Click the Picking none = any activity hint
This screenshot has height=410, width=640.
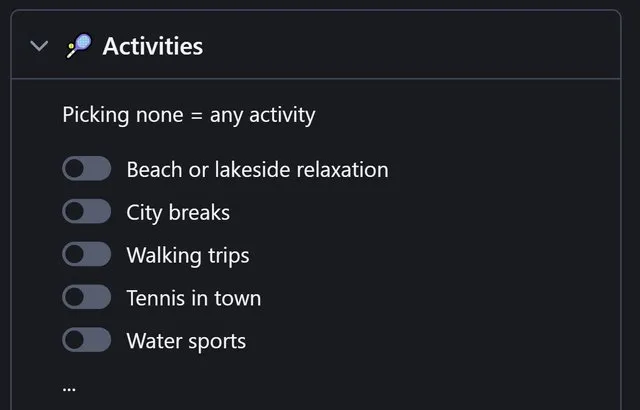(189, 115)
